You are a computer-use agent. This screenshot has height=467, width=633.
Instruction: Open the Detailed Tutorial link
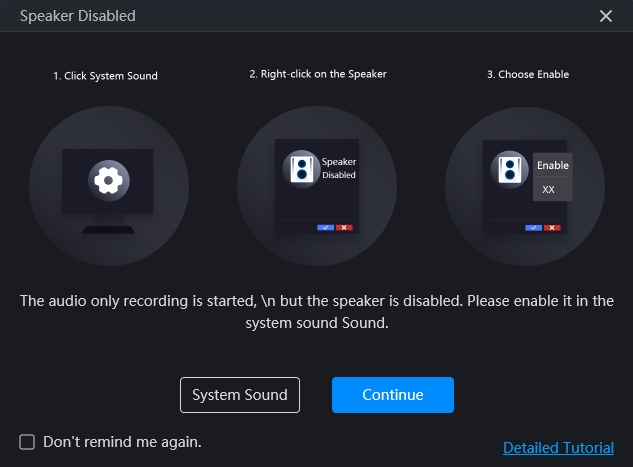558,448
